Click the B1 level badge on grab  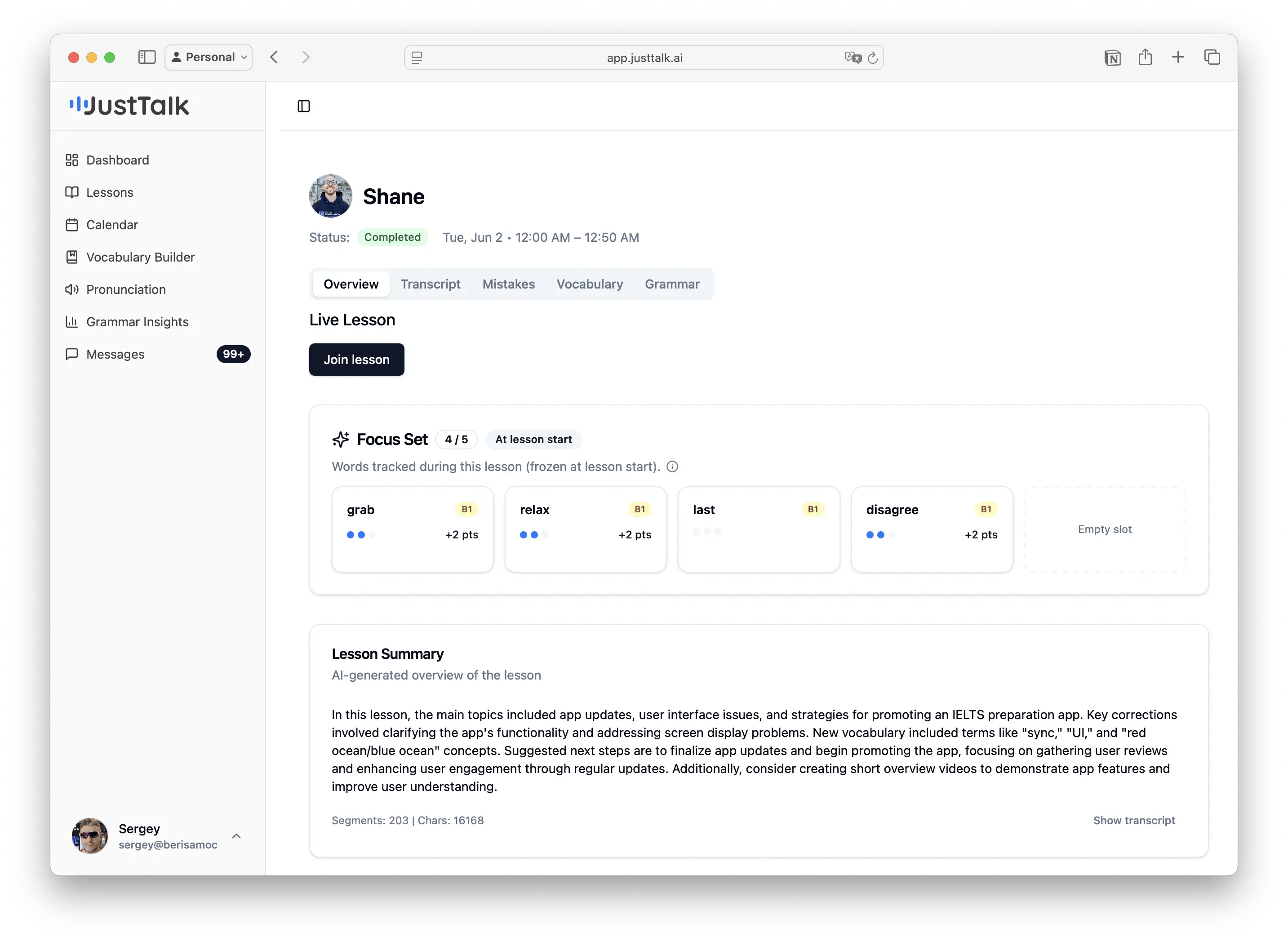coord(466,509)
